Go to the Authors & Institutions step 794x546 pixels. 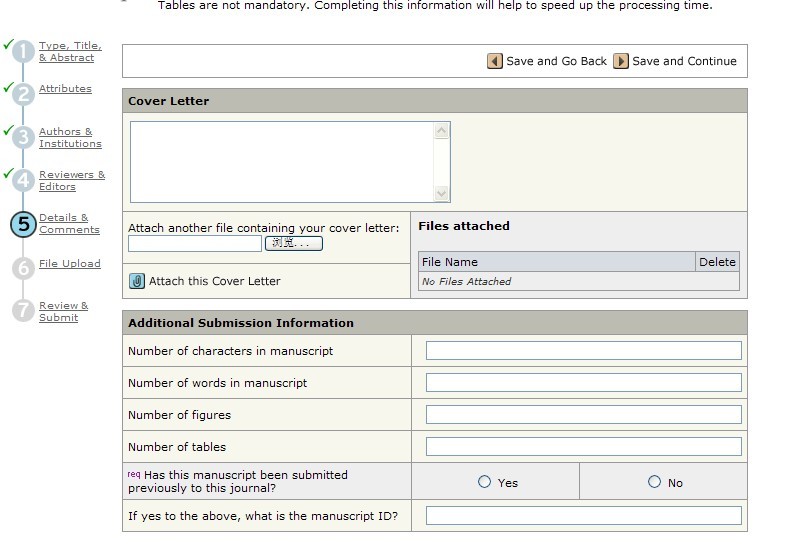tap(69, 138)
